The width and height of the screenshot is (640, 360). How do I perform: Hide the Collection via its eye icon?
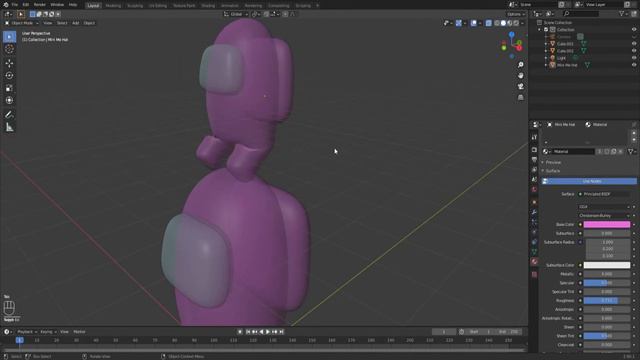634,29
